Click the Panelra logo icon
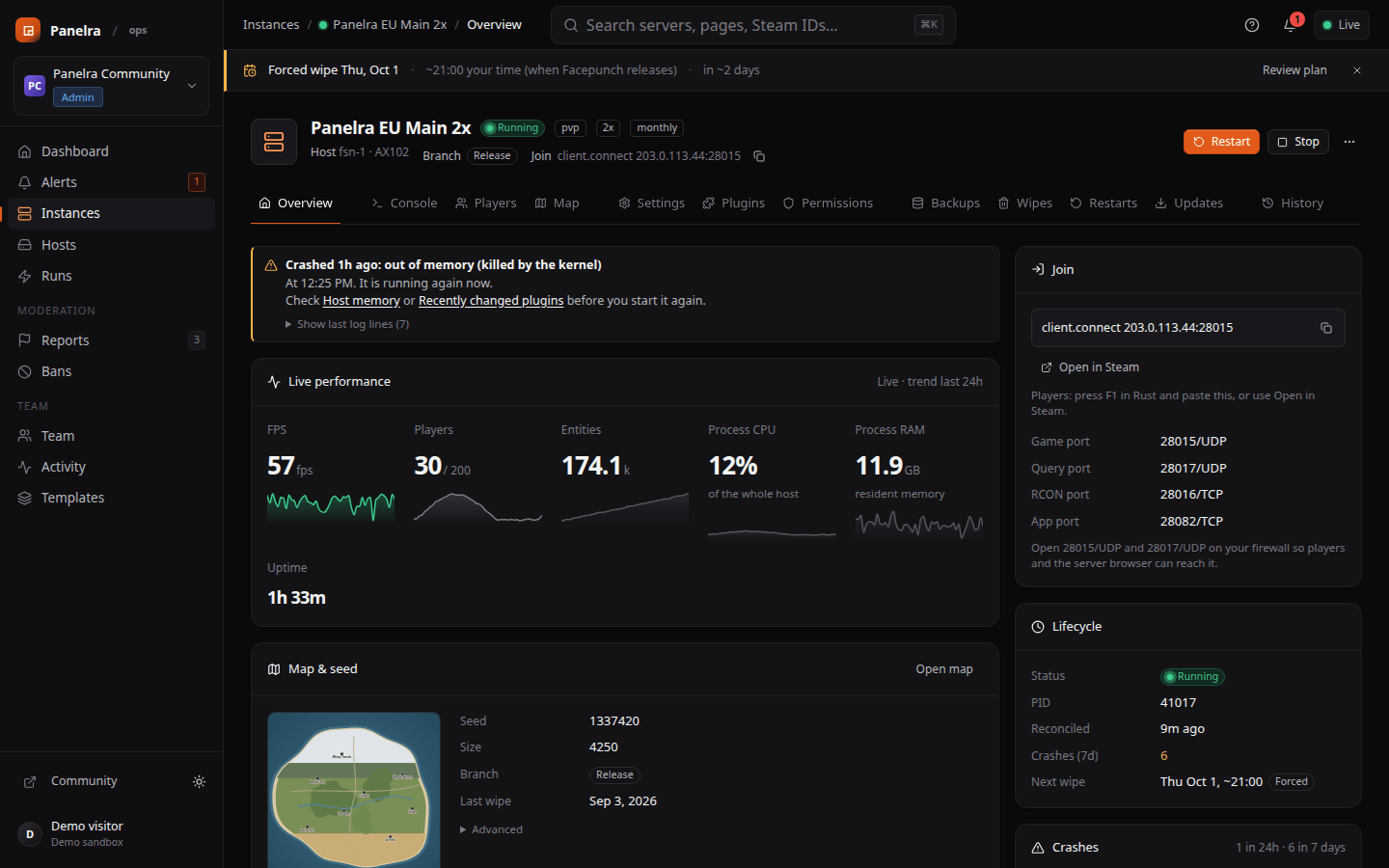Screen dimensions: 1389x868 click(x=28, y=30)
